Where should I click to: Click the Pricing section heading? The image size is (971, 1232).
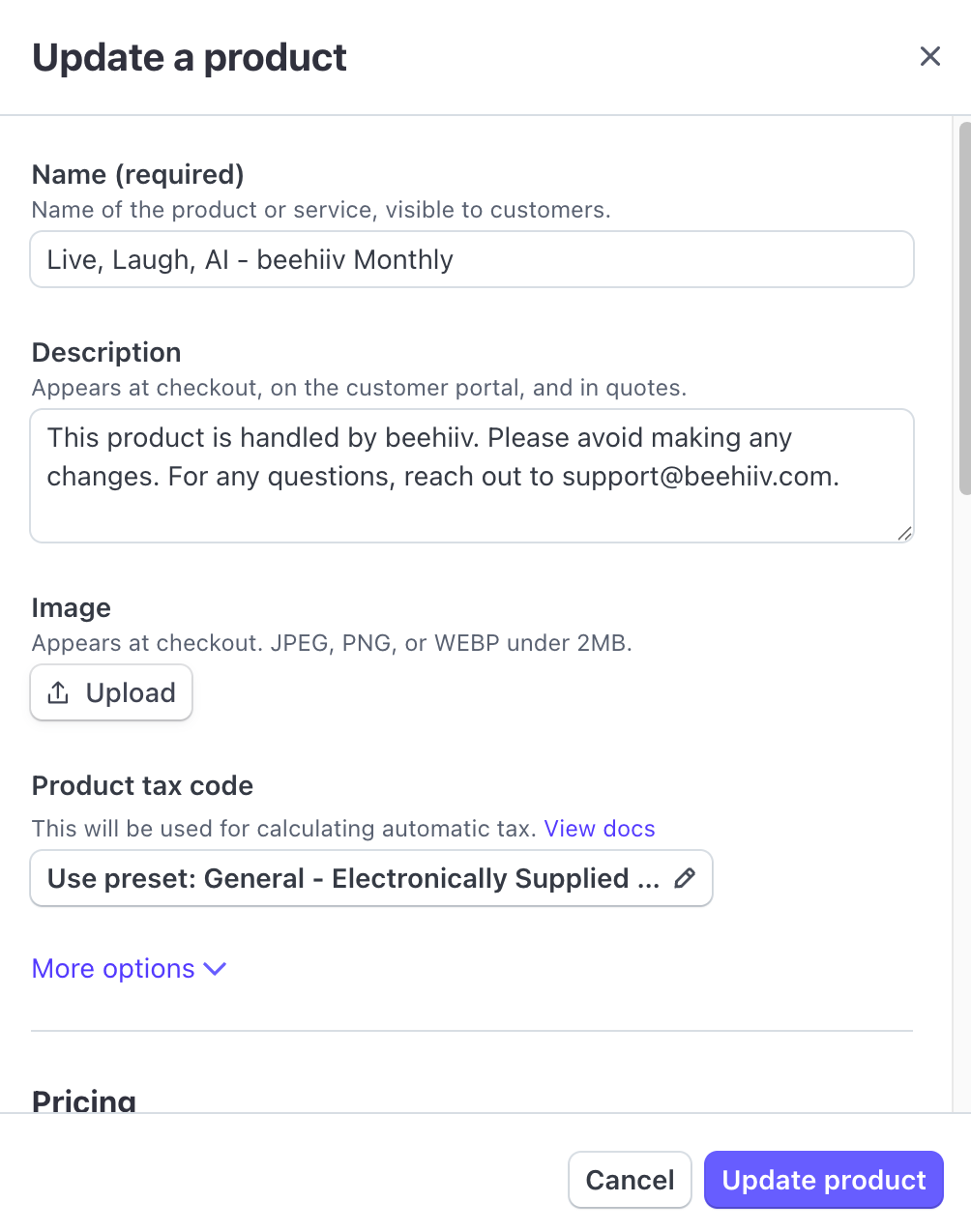pyautogui.click(x=84, y=1100)
